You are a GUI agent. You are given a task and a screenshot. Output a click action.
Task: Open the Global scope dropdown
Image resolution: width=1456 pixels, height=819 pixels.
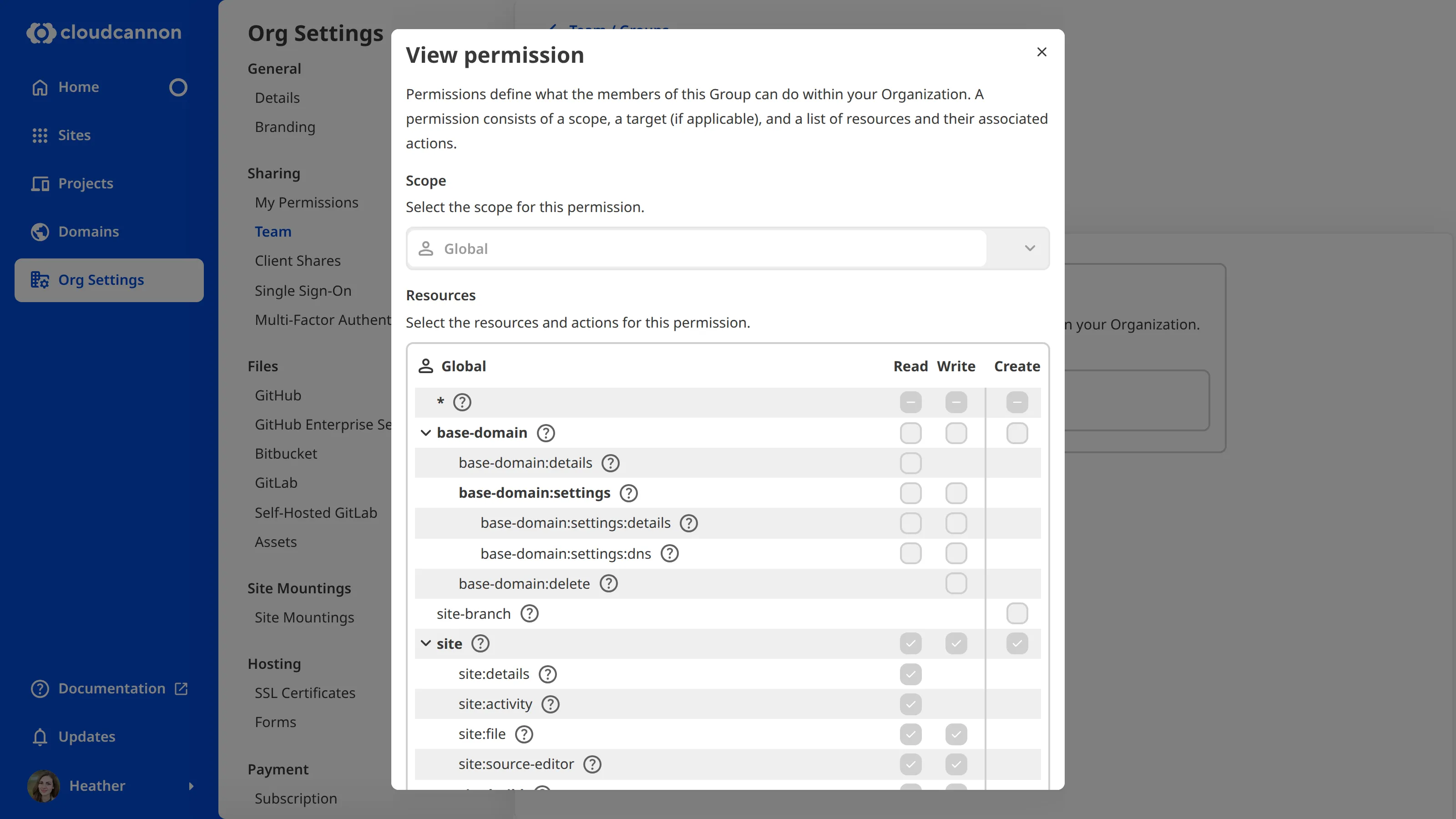click(728, 249)
